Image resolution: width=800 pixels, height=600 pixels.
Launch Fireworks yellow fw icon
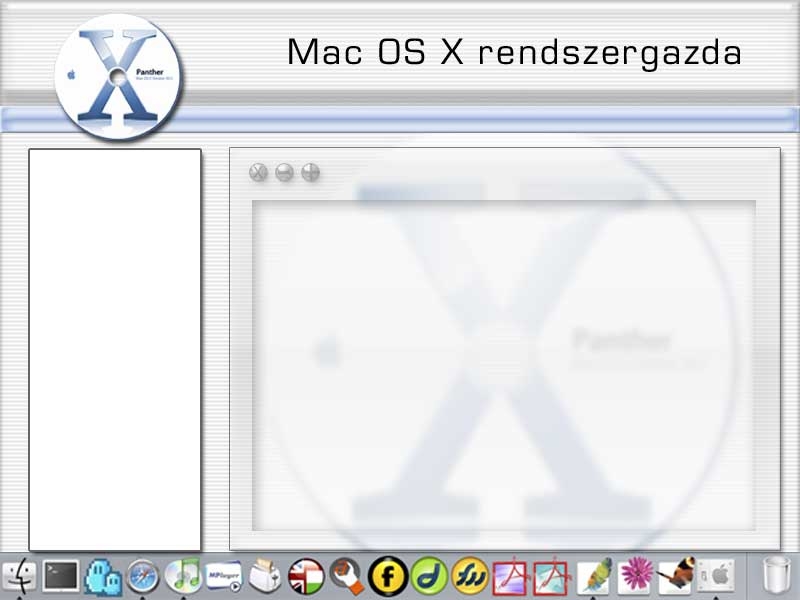(x=470, y=577)
